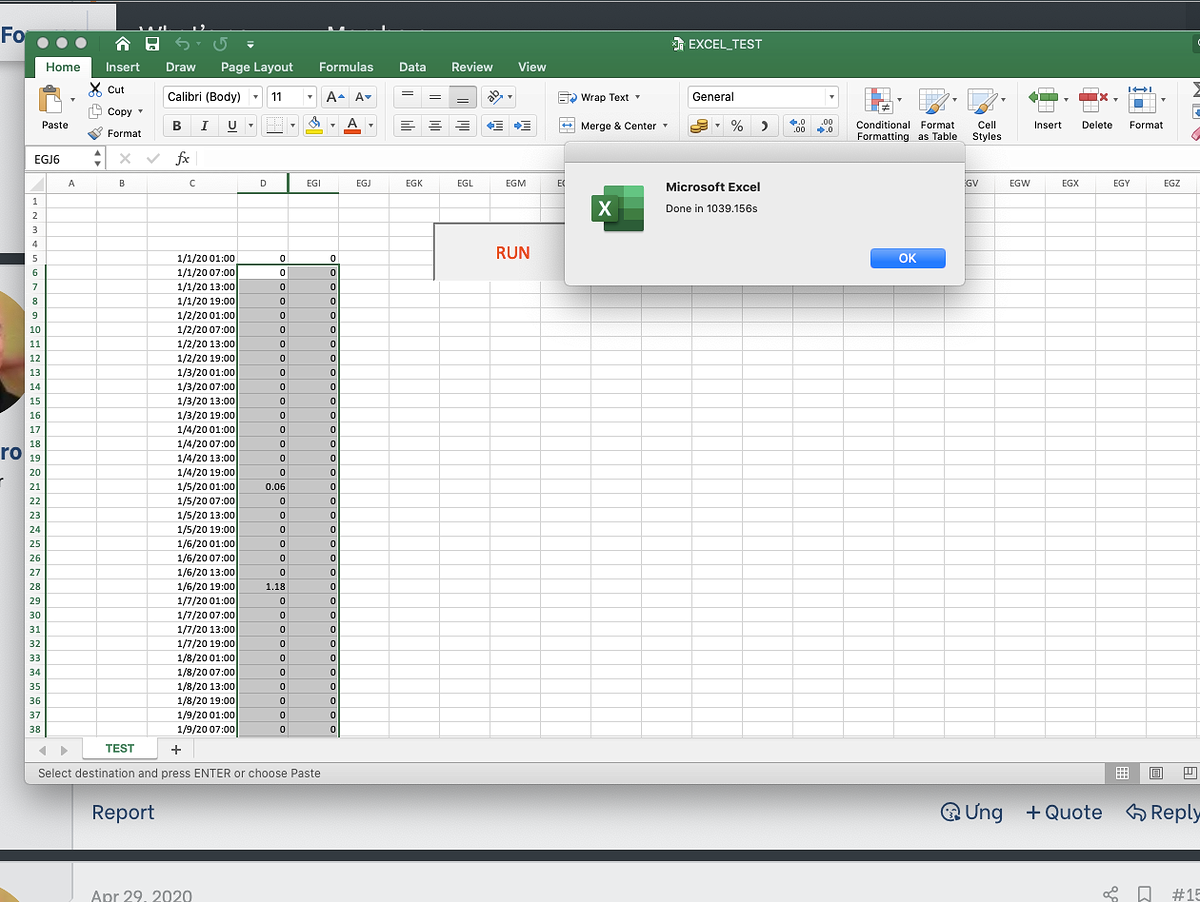
Task: Align text left
Action: point(407,126)
